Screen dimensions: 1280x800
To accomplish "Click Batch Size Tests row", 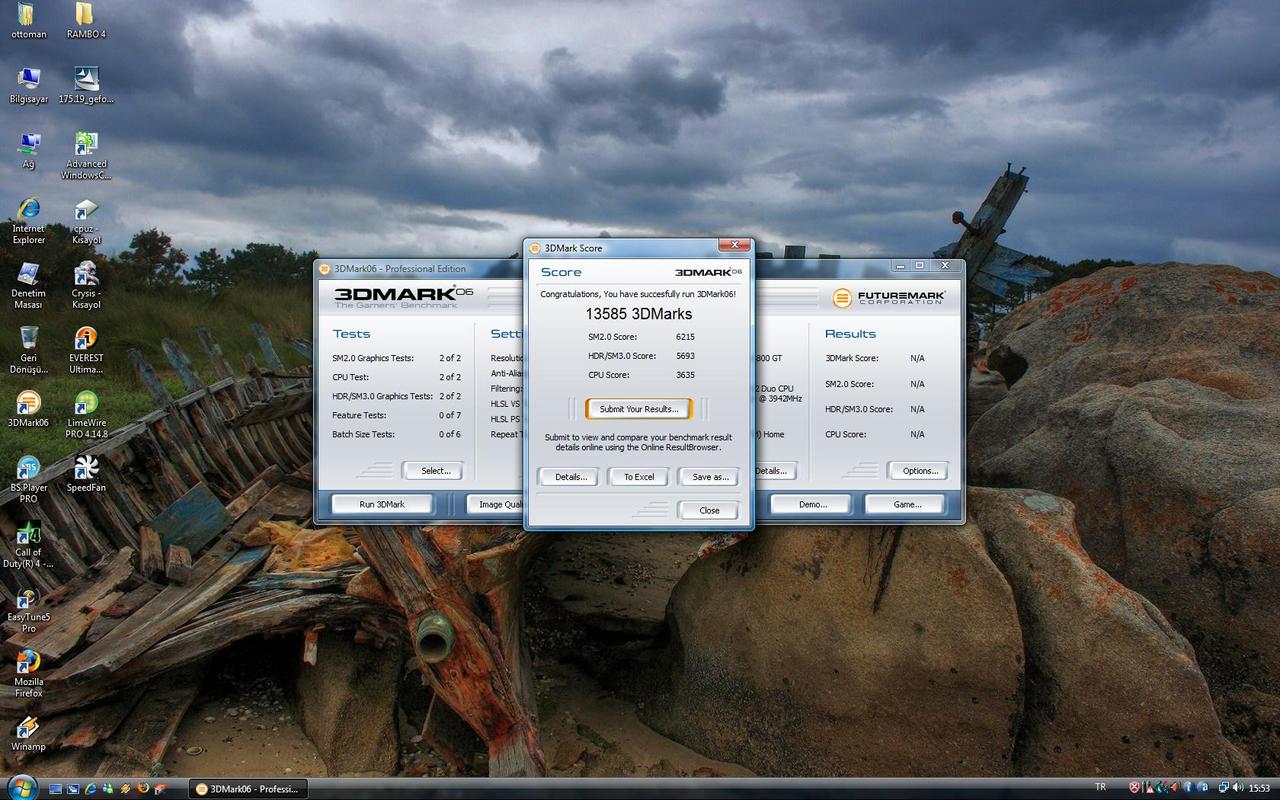I will click(x=396, y=434).
